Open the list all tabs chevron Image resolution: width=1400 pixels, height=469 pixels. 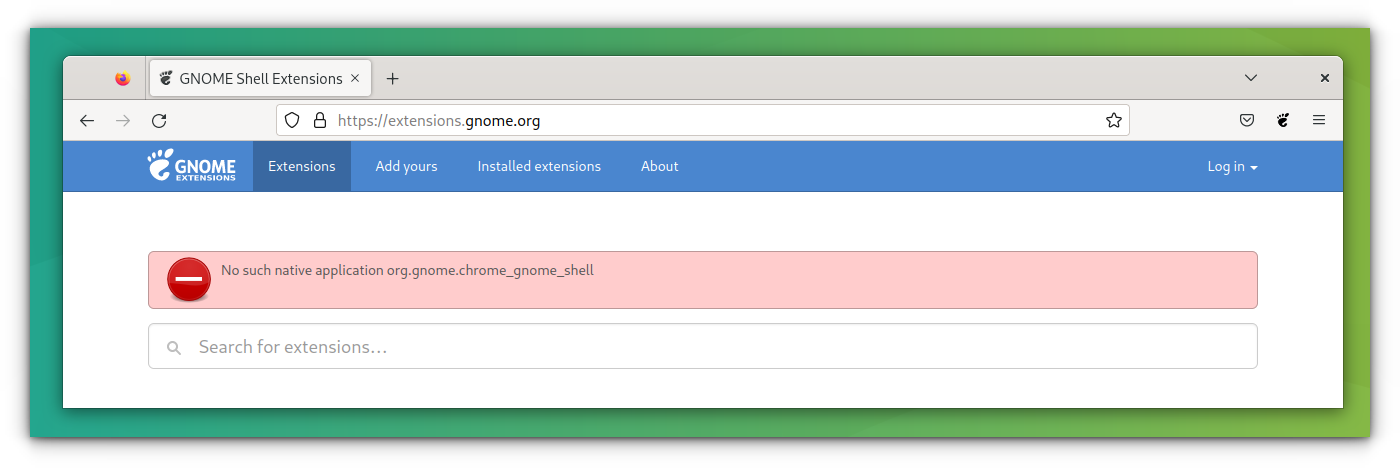(x=1251, y=78)
